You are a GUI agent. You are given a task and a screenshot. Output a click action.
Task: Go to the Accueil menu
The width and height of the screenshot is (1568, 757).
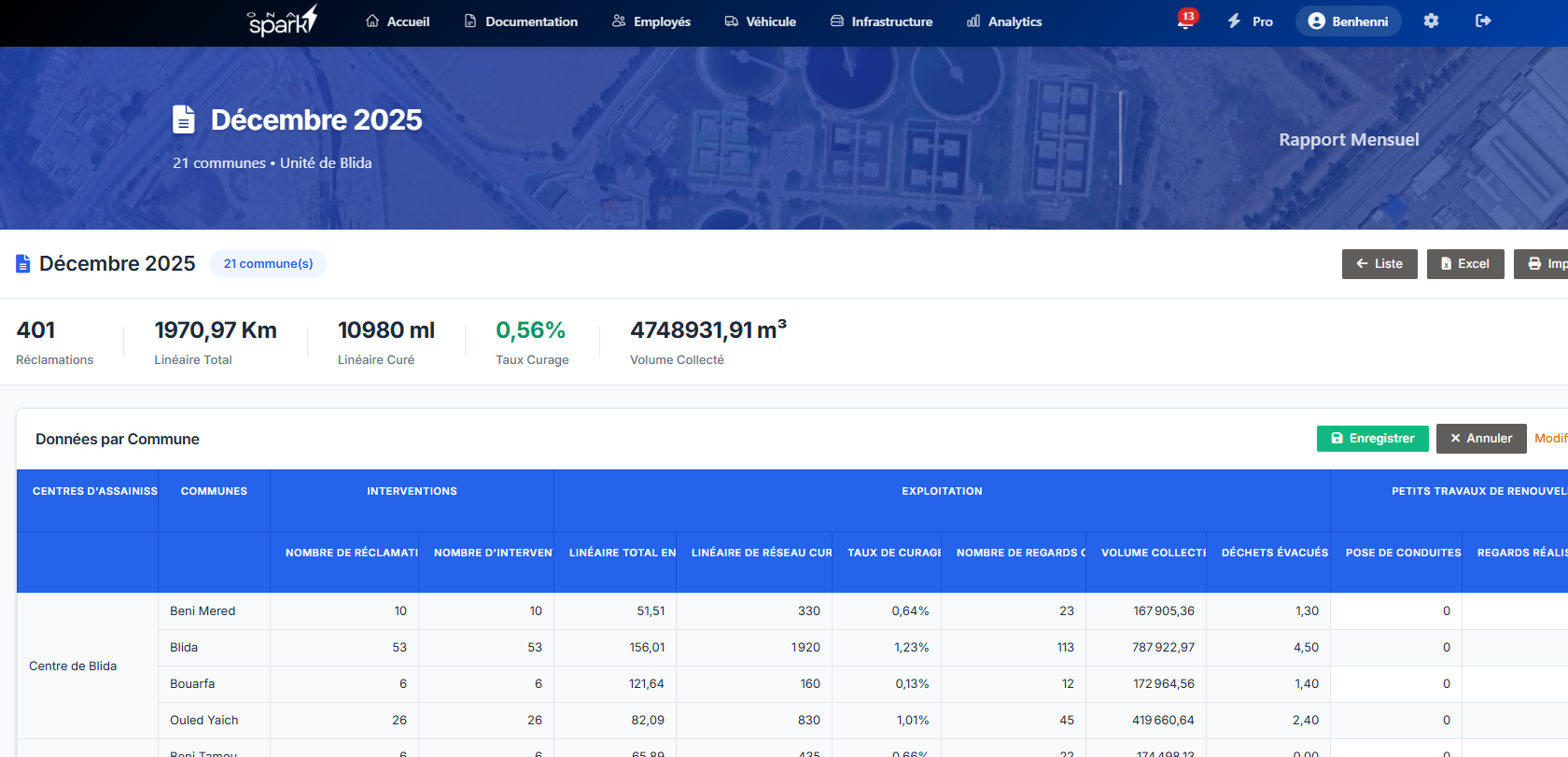click(398, 21)
